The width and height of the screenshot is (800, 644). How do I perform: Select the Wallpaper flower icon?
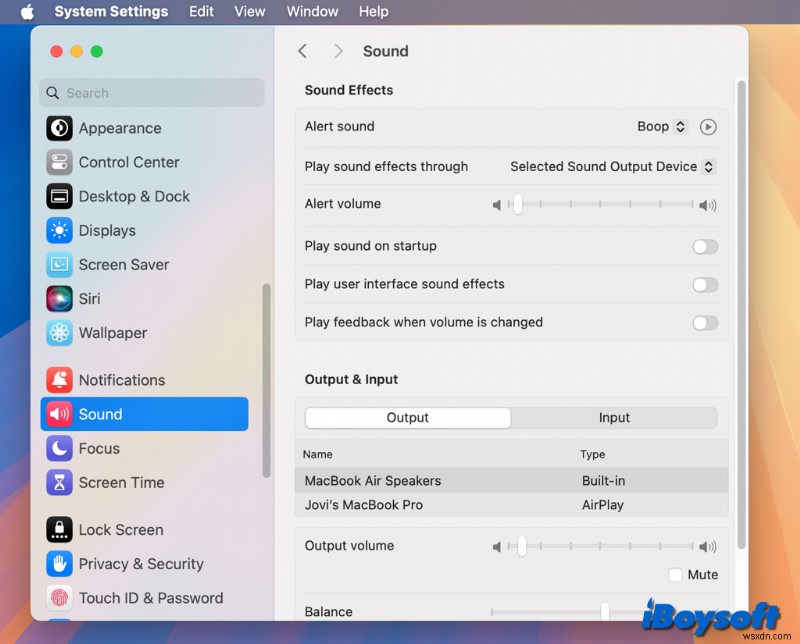click(59, 333)
